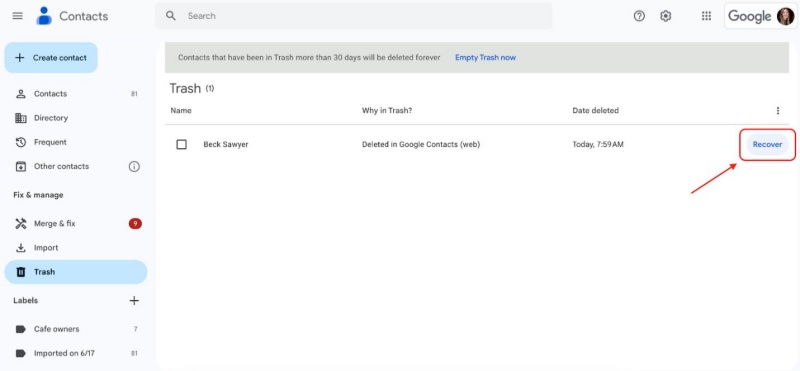Open the main hamburger menu
800x371 pixels.
17,16
